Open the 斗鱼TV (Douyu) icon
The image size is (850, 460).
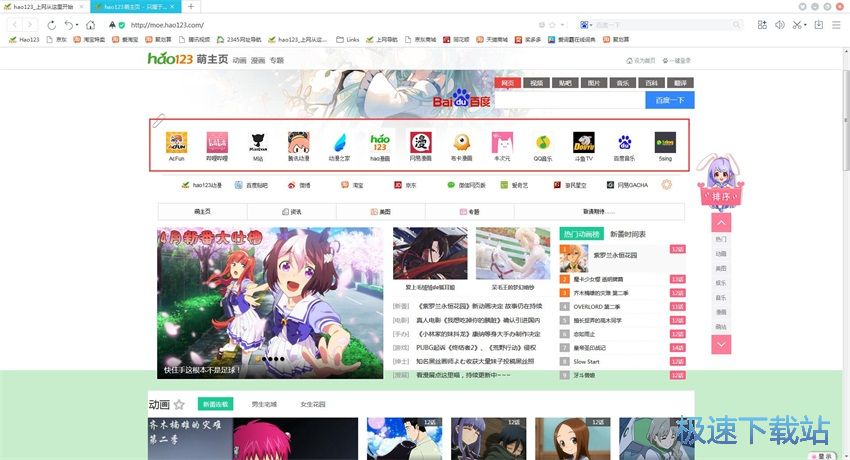coord(584,142)
